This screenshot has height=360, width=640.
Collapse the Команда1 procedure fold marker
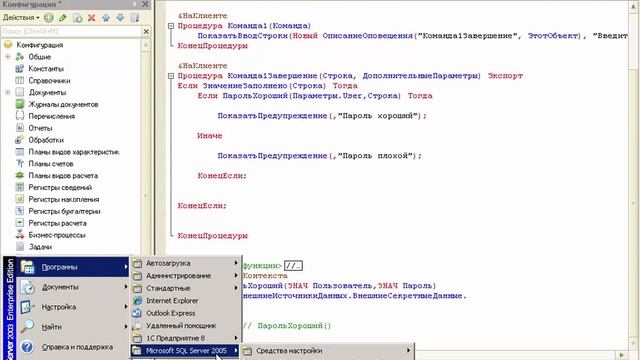point(171,26)
